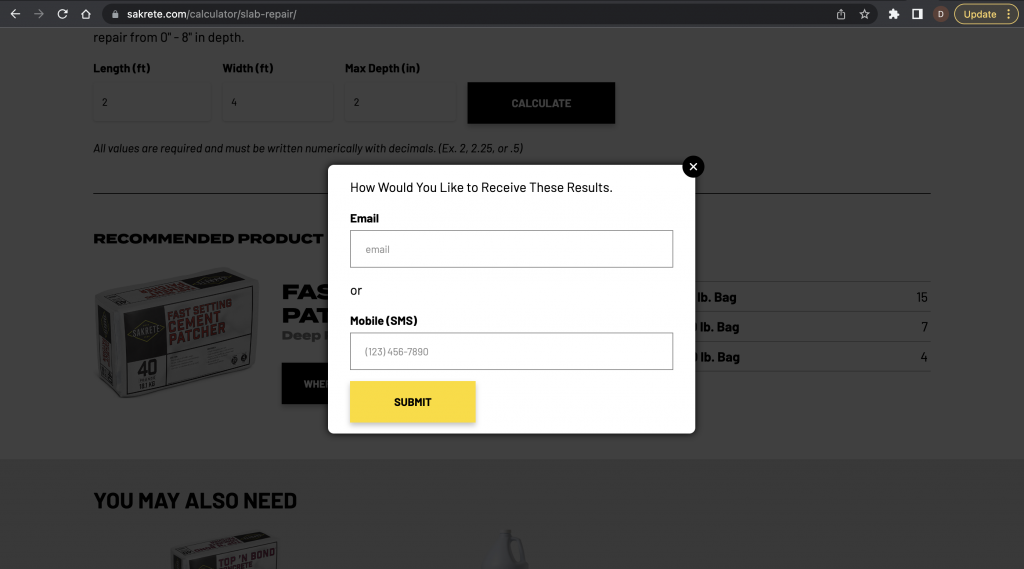Click the share page icon in address bar
The width and height of the screenshot is (1024, 569).
click(841, 14)
